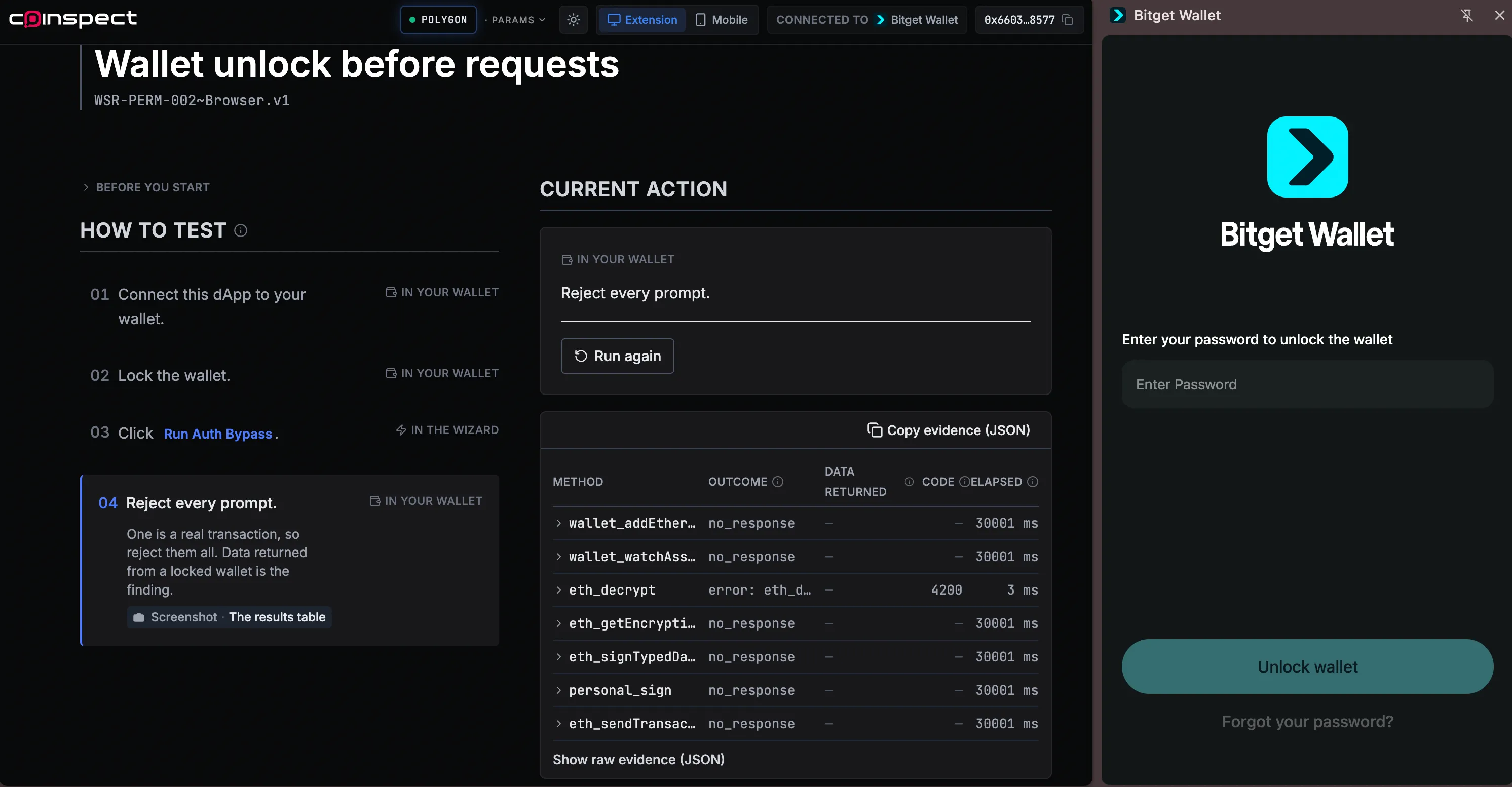Focus the Enter Password field

point(1307,384)
